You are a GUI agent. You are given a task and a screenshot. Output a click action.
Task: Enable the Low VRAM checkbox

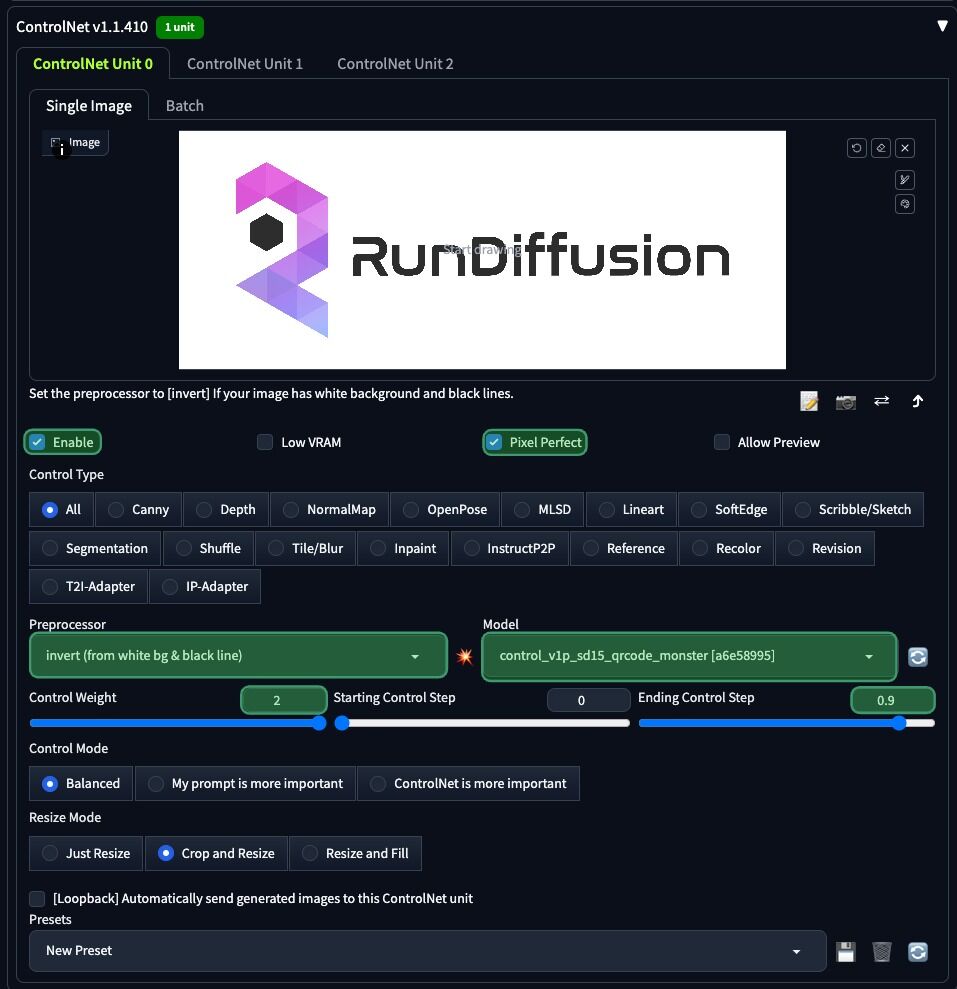click(x=265, y=442)
